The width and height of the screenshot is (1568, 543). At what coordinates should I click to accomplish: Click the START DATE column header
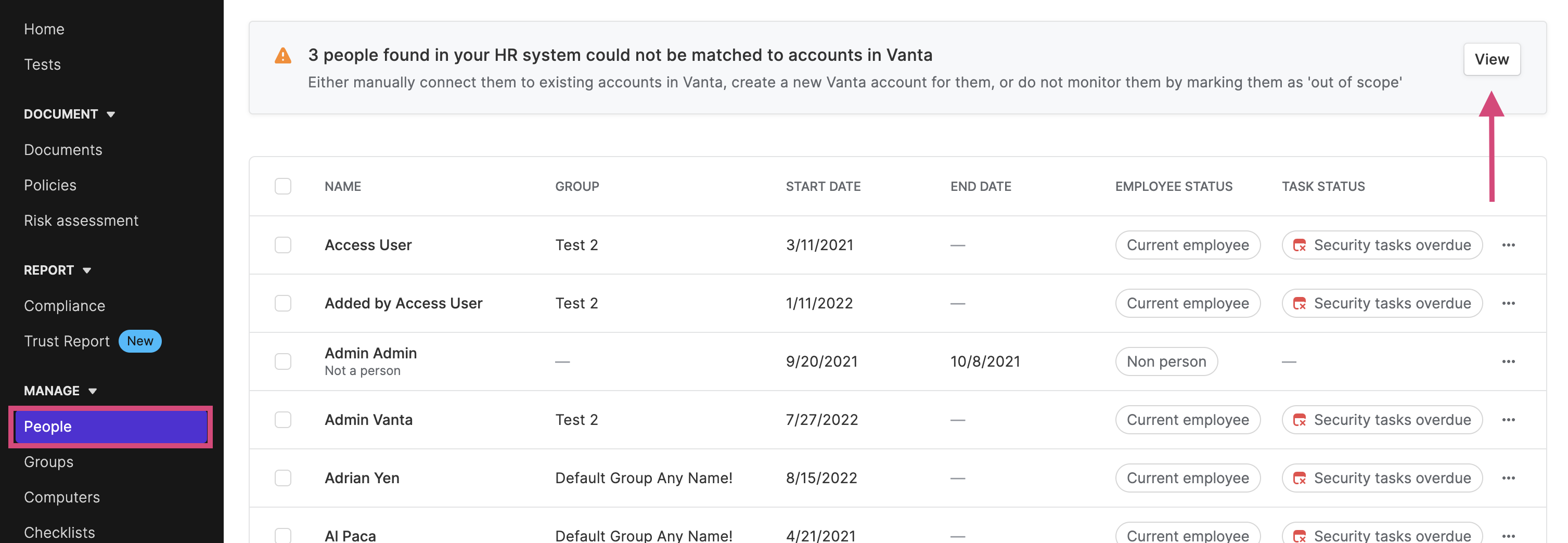[x=823, y=186]
